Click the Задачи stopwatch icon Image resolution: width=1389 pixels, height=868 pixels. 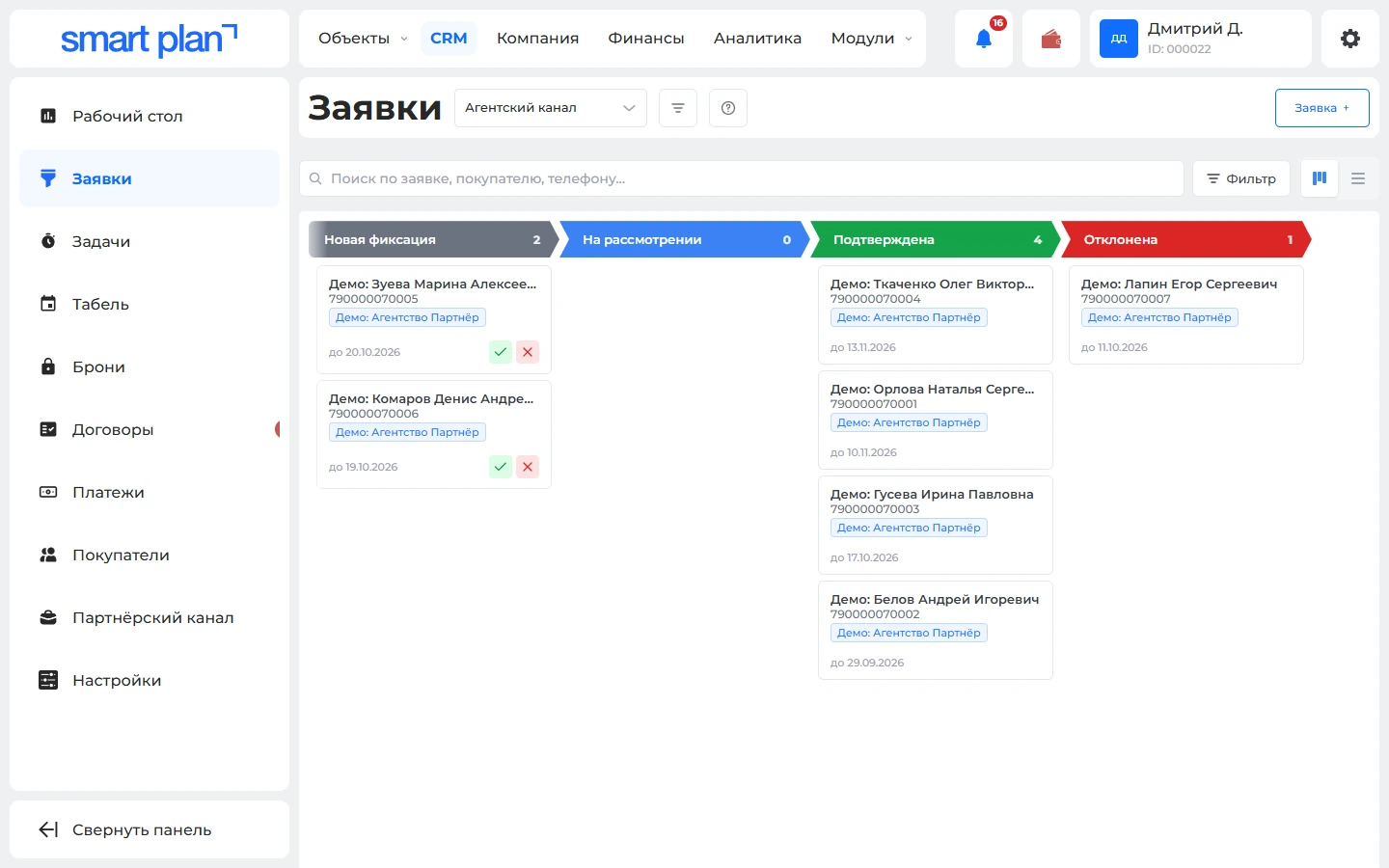click(48, 241)
